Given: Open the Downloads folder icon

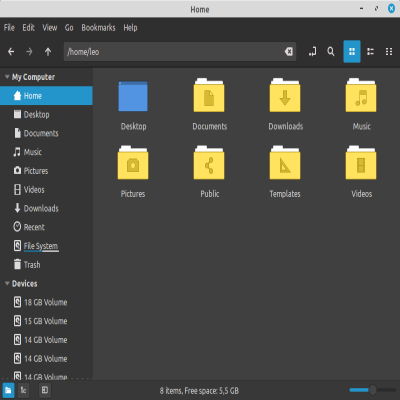Looking at the screenshot, I should coord(285,96).
